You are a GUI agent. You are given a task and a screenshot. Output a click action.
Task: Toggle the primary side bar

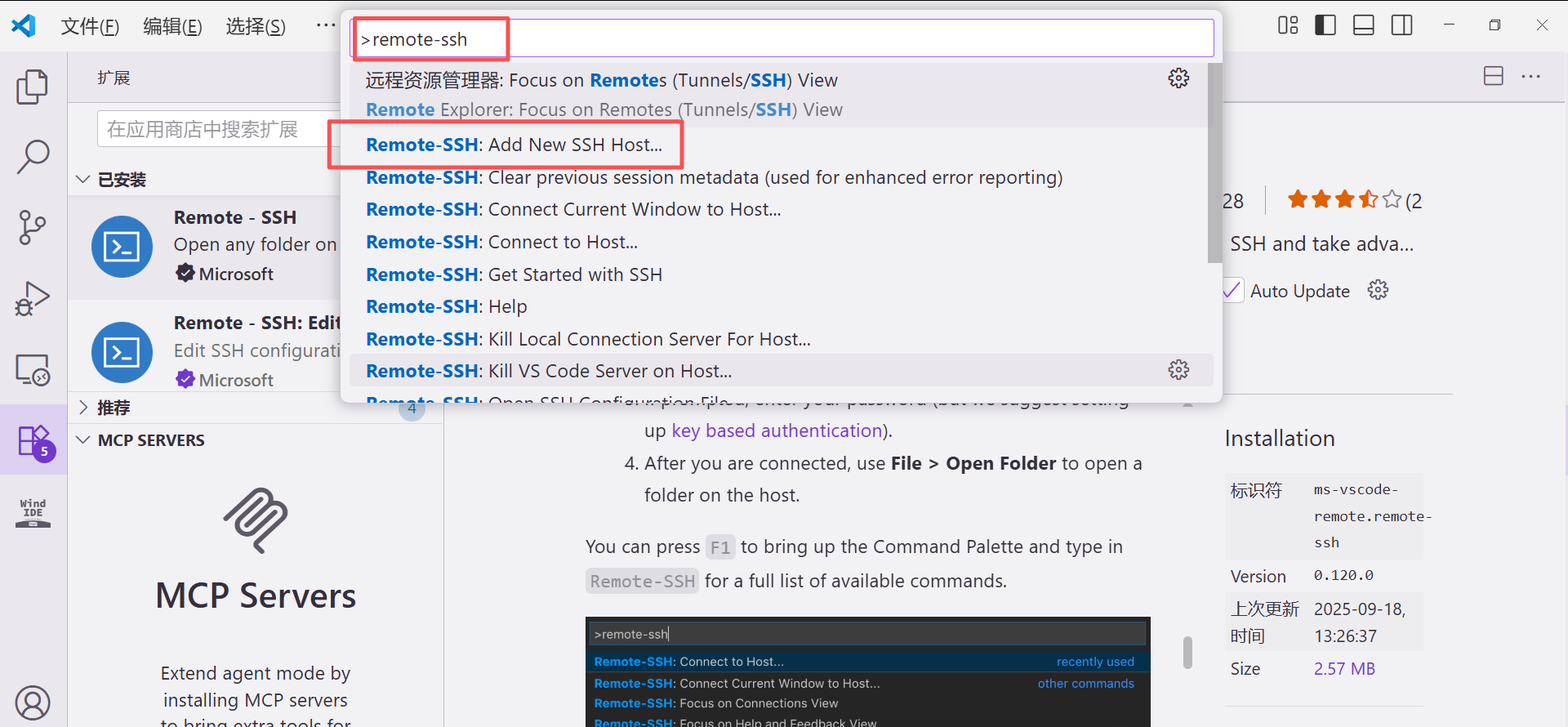point(1325,25)
